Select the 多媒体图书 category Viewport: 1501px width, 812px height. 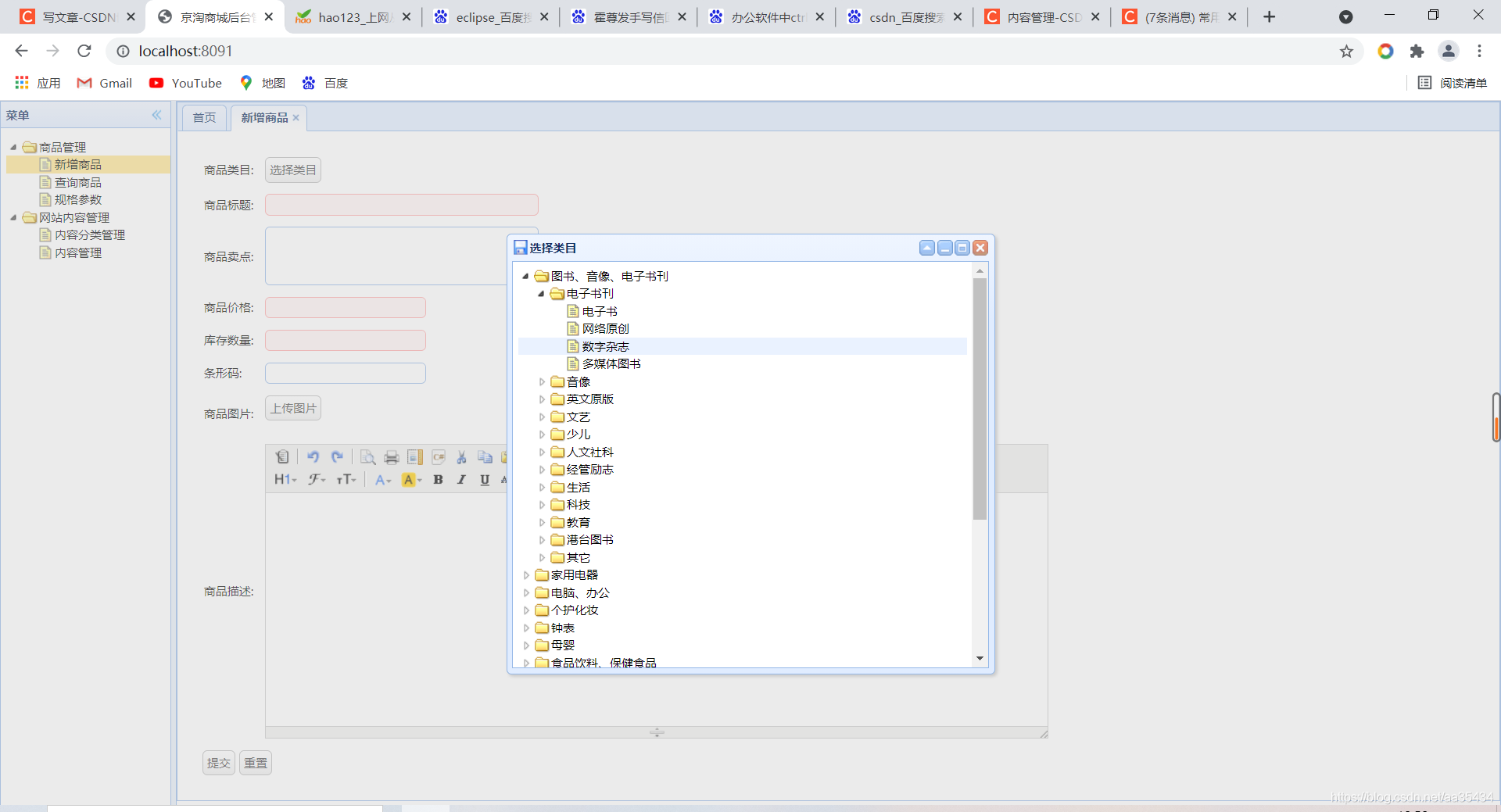point(611,364)
